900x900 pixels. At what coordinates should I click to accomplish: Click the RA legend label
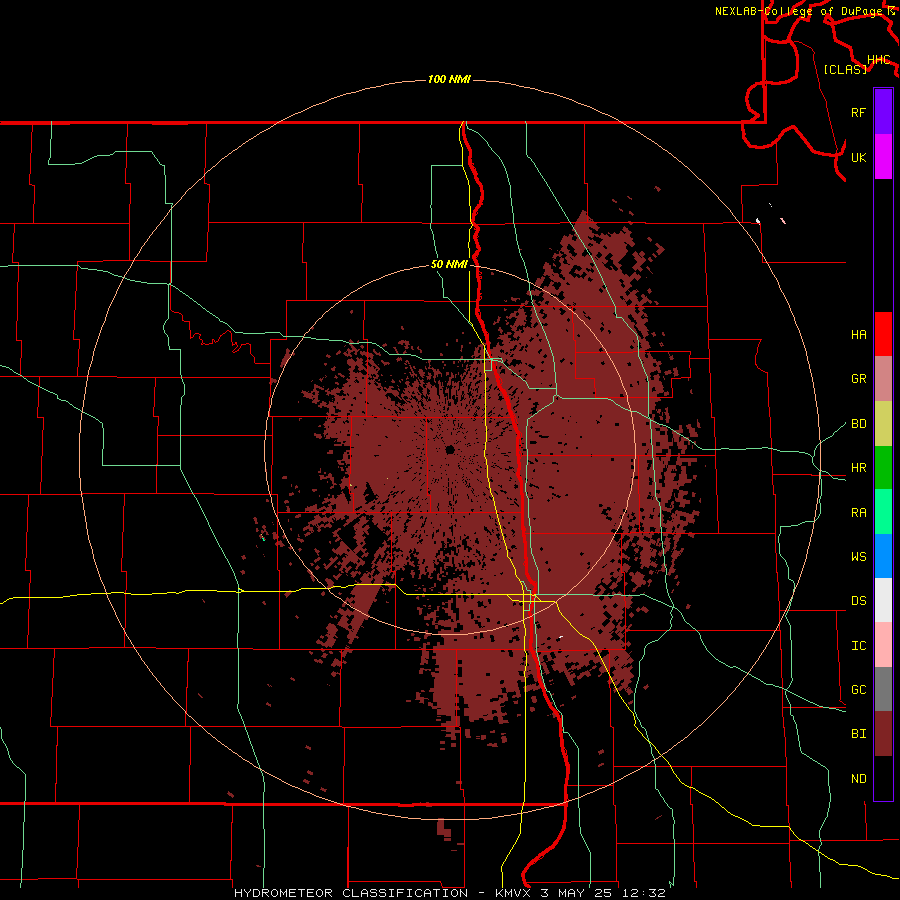pyautogui.click(x=858, y=513)
